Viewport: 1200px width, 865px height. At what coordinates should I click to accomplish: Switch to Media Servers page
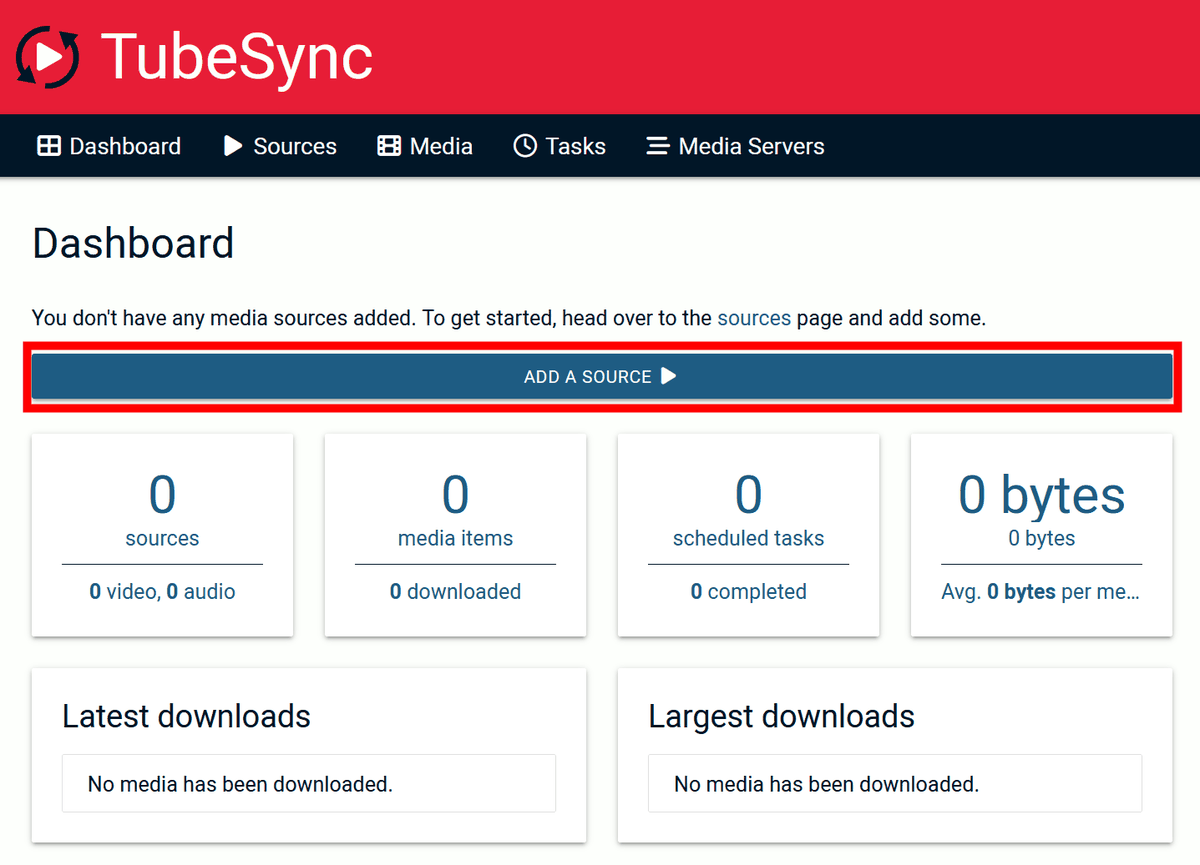tap(750, 146)
